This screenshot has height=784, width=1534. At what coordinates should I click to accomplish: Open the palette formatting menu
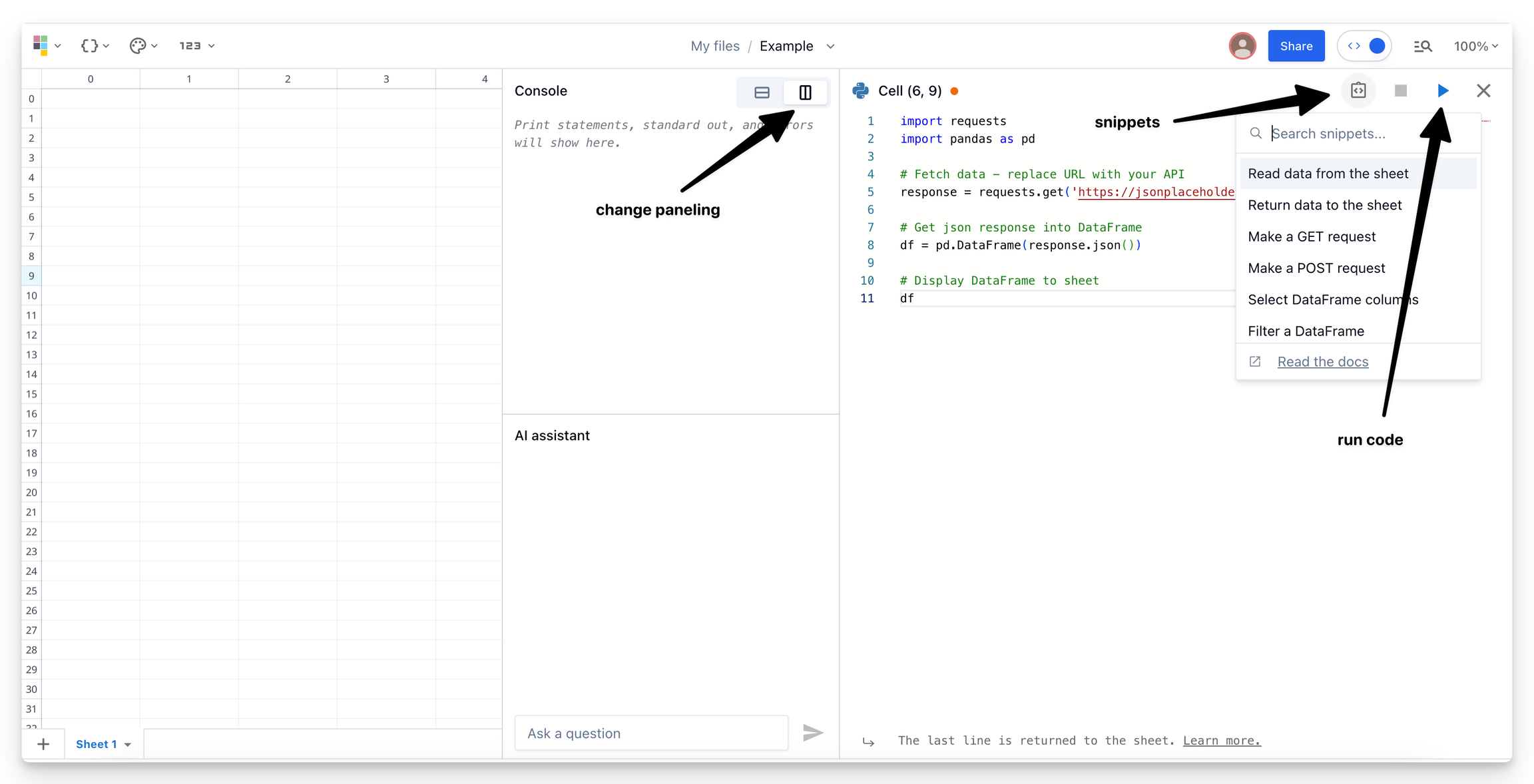click(143, 46)
